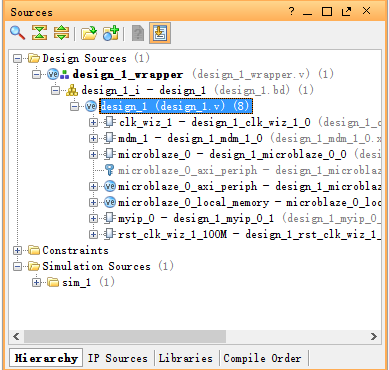Click the Expand All toolbar icon
The image size is (389, 370).
pos(62,33)
